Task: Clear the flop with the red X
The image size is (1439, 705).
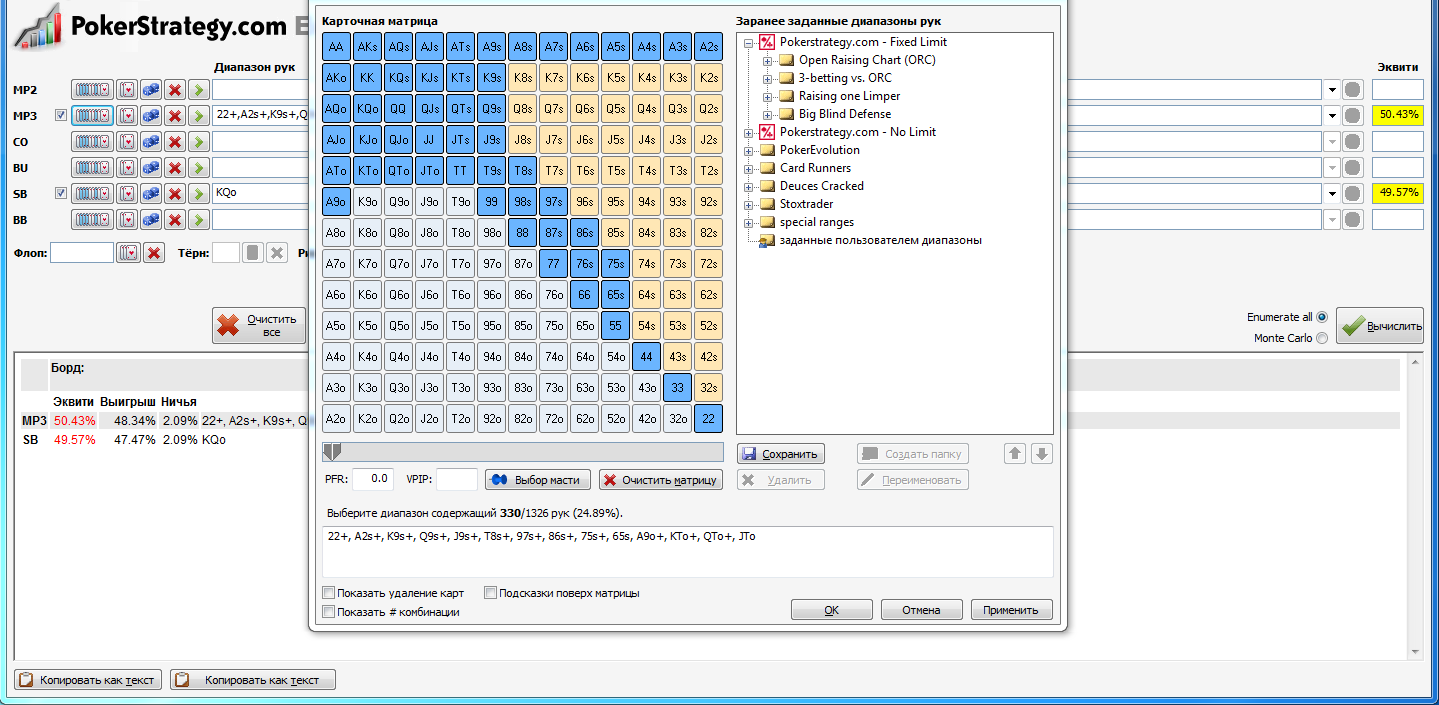Action: pos(154,253)
